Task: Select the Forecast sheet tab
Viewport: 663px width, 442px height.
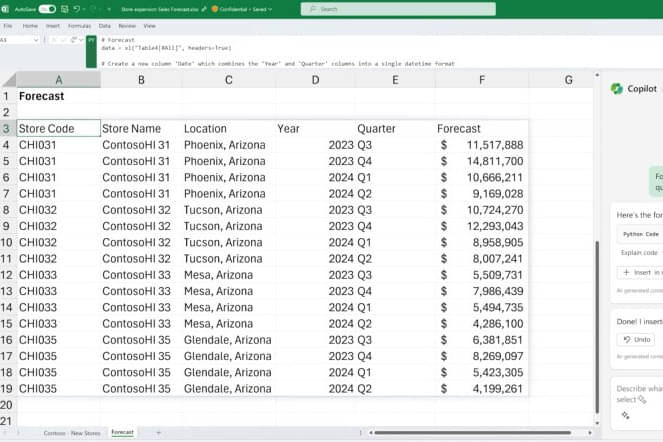Action: pyautogui.click(x=122, y=432)
